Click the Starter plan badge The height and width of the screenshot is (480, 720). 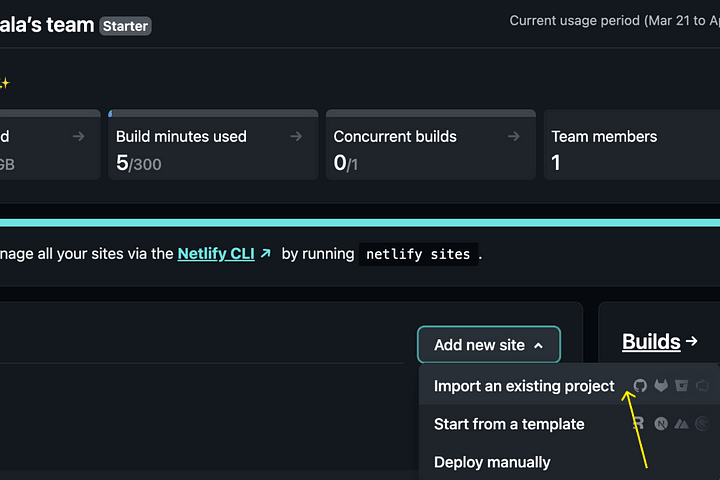coord(125,26)
